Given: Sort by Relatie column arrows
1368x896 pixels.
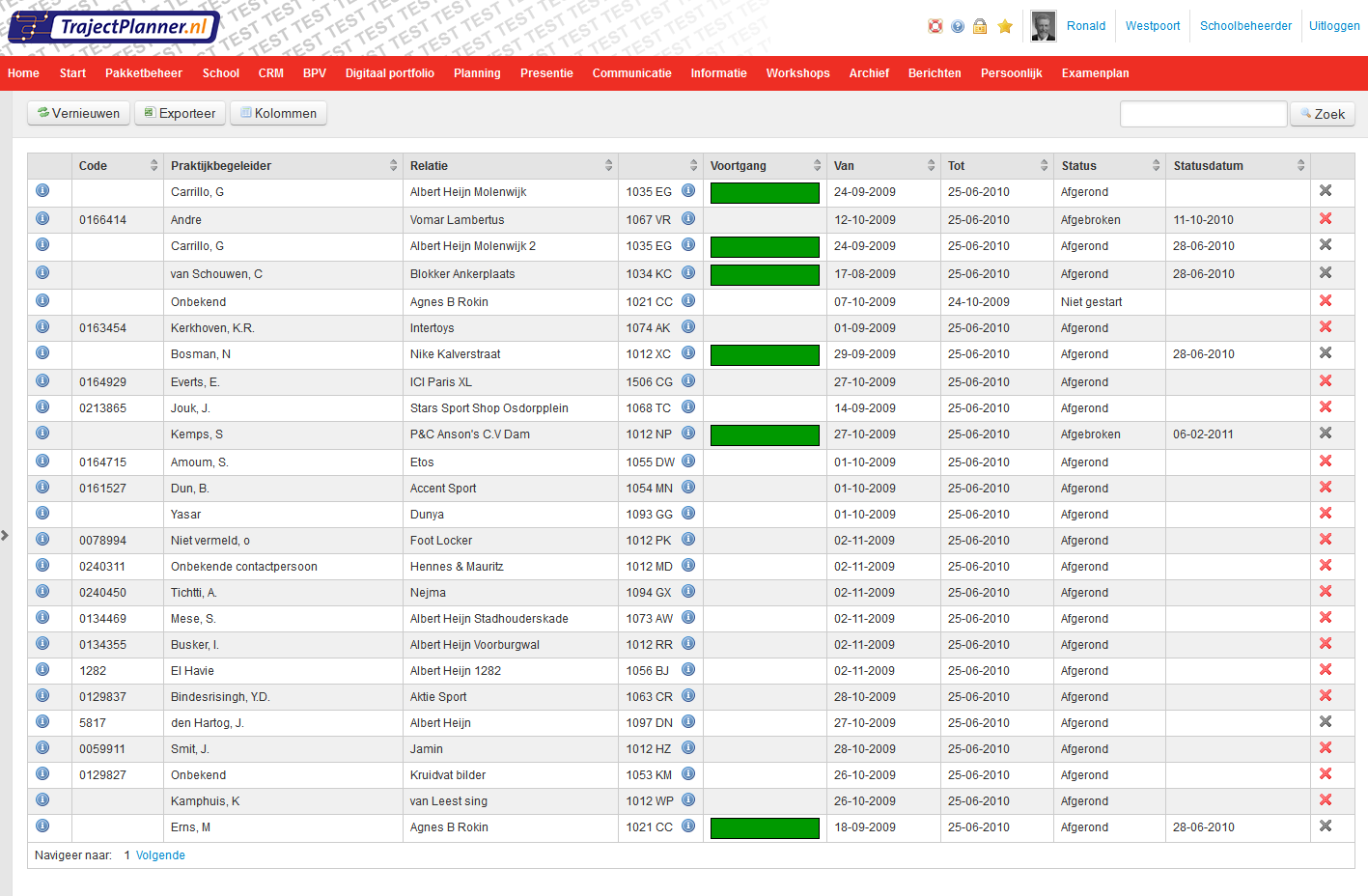Looking at the screenshot, I should (608, 165).
